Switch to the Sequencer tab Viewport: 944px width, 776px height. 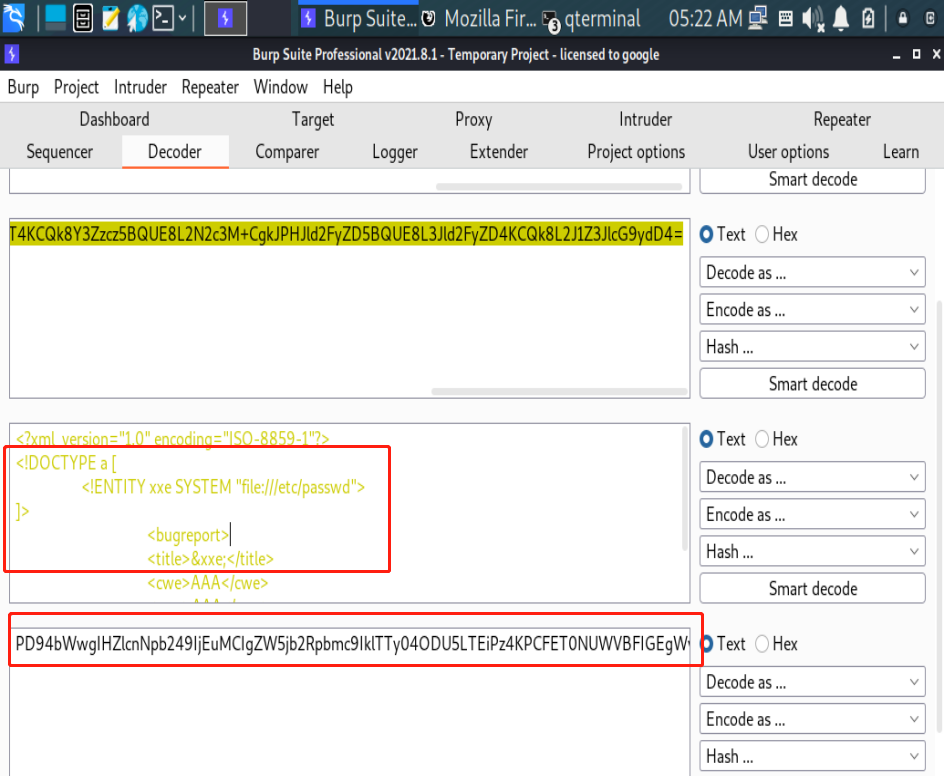point(60,152)
